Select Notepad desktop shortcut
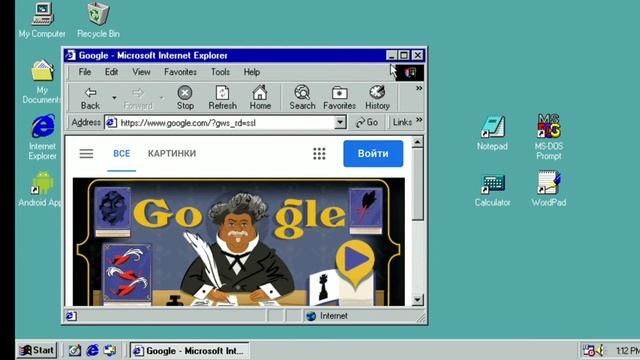Viewport: 640px width, 360px height. click(x=492, y=133)
